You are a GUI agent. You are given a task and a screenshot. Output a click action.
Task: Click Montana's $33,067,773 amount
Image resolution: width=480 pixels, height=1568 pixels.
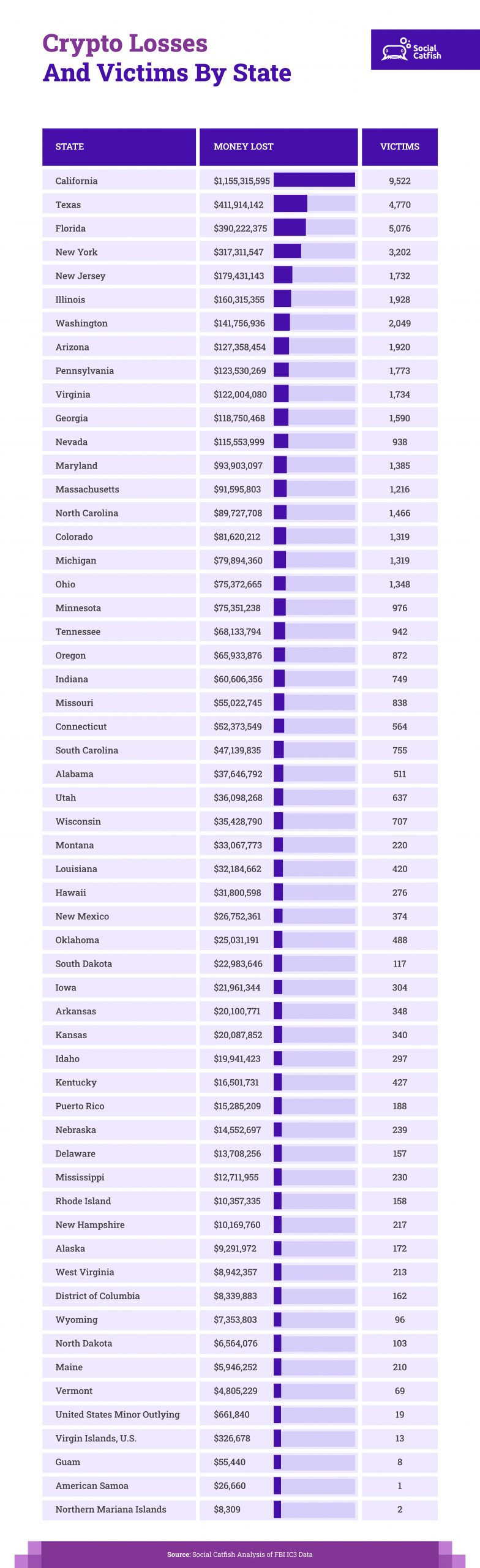coord(238,845)
